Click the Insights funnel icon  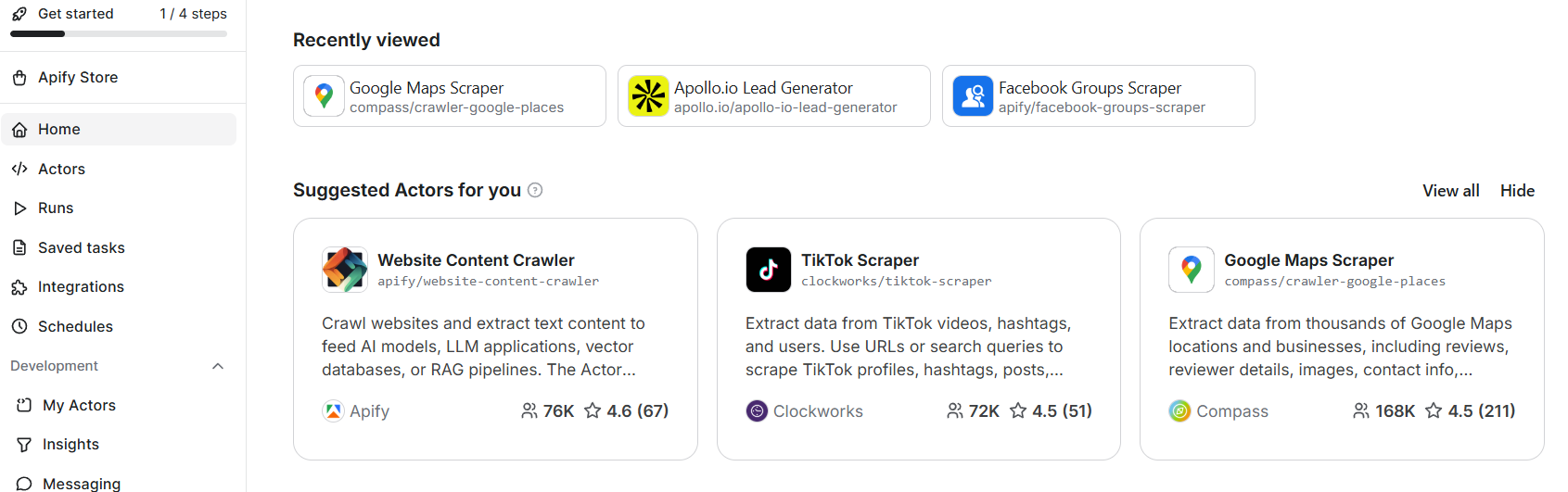[24, 445]
